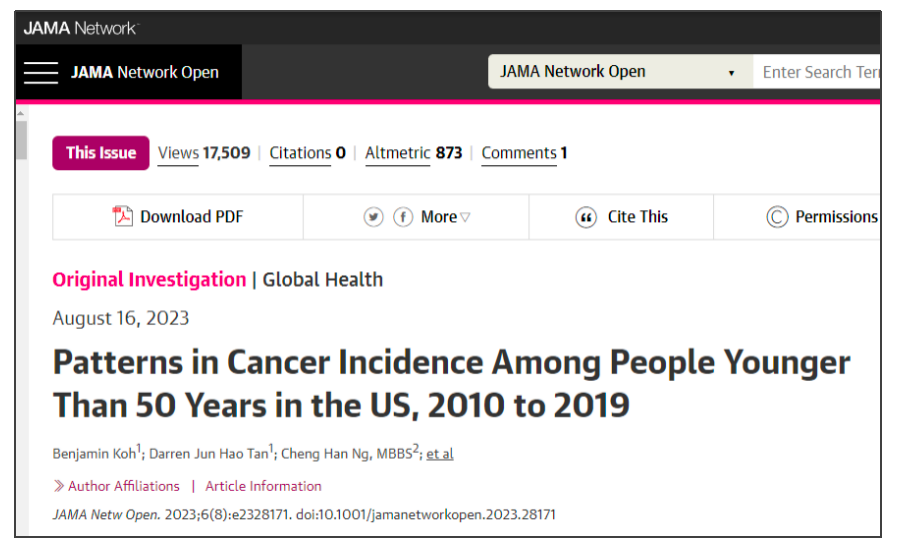Click the JAMA Network logo
Viewport: 898px width, 552px height.
pyautogui.click(x=80, y=28)
